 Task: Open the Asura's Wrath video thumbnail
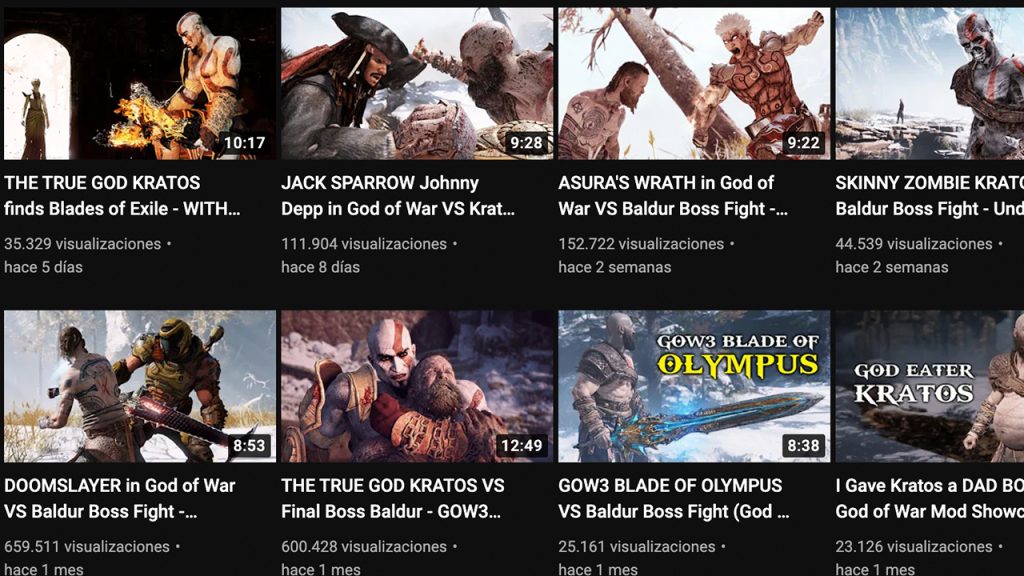click(x=694, y=84)
